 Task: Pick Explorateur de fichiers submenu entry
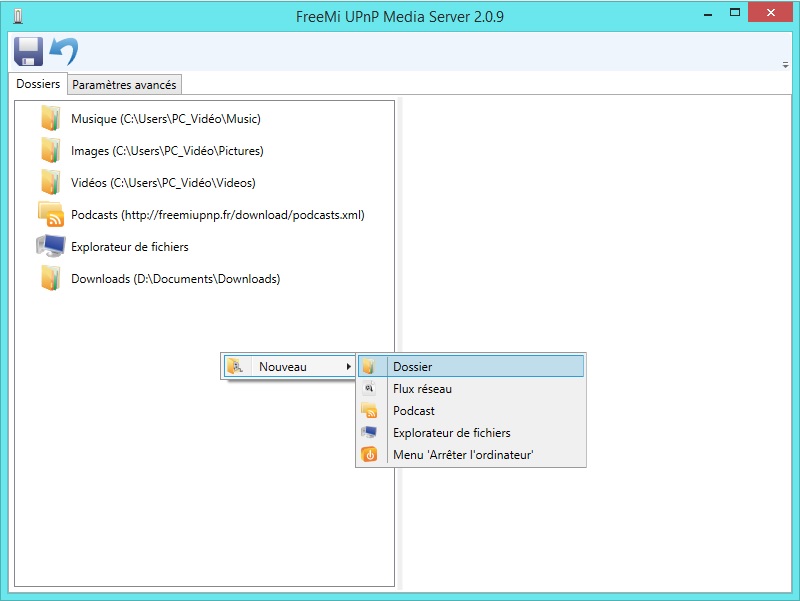[451, 433]
